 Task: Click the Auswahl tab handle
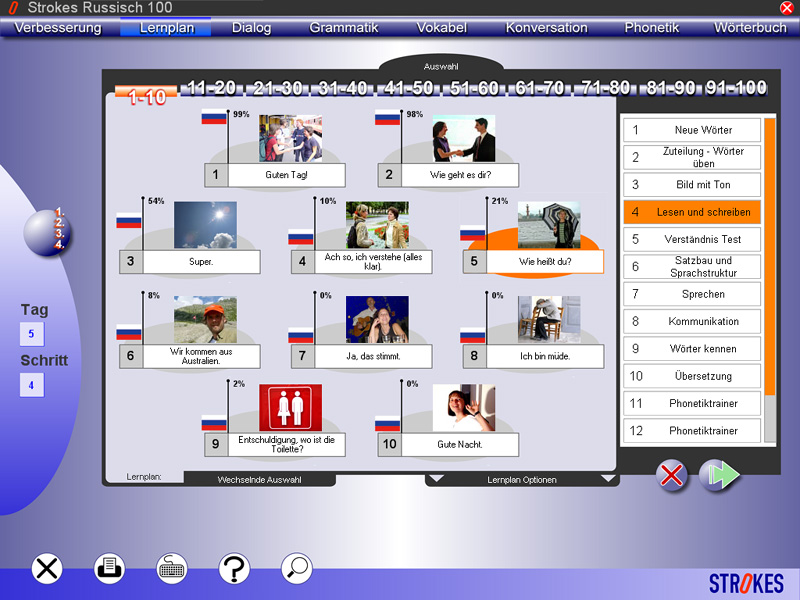click(441, 65)
